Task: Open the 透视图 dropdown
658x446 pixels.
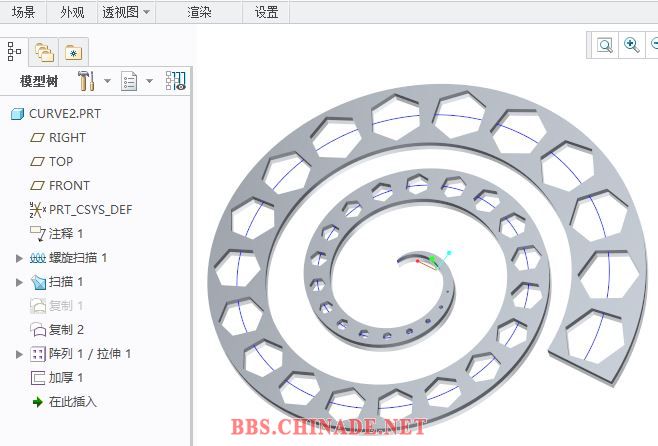Action: pos(126,12)
